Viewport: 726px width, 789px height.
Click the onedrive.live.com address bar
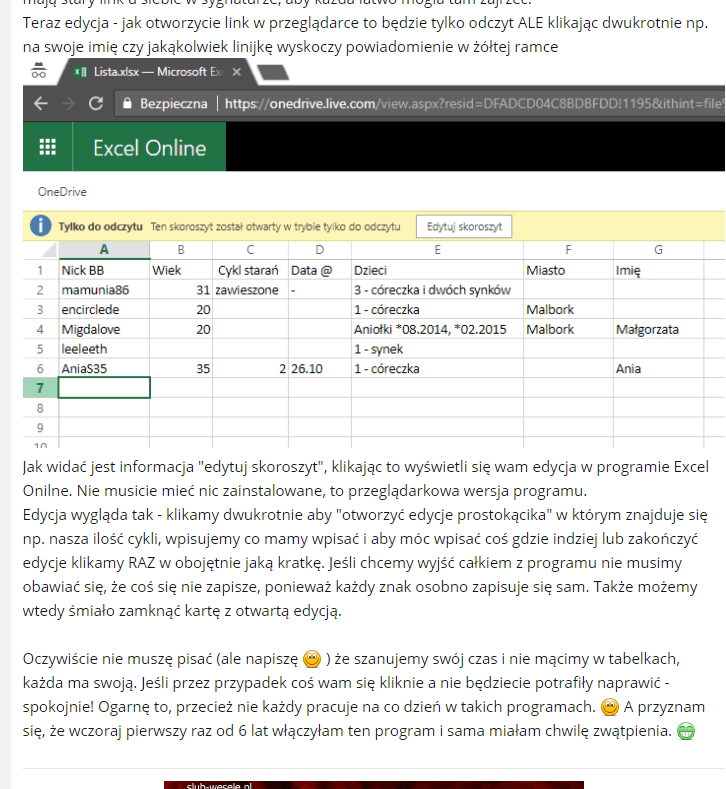(422, 104)
